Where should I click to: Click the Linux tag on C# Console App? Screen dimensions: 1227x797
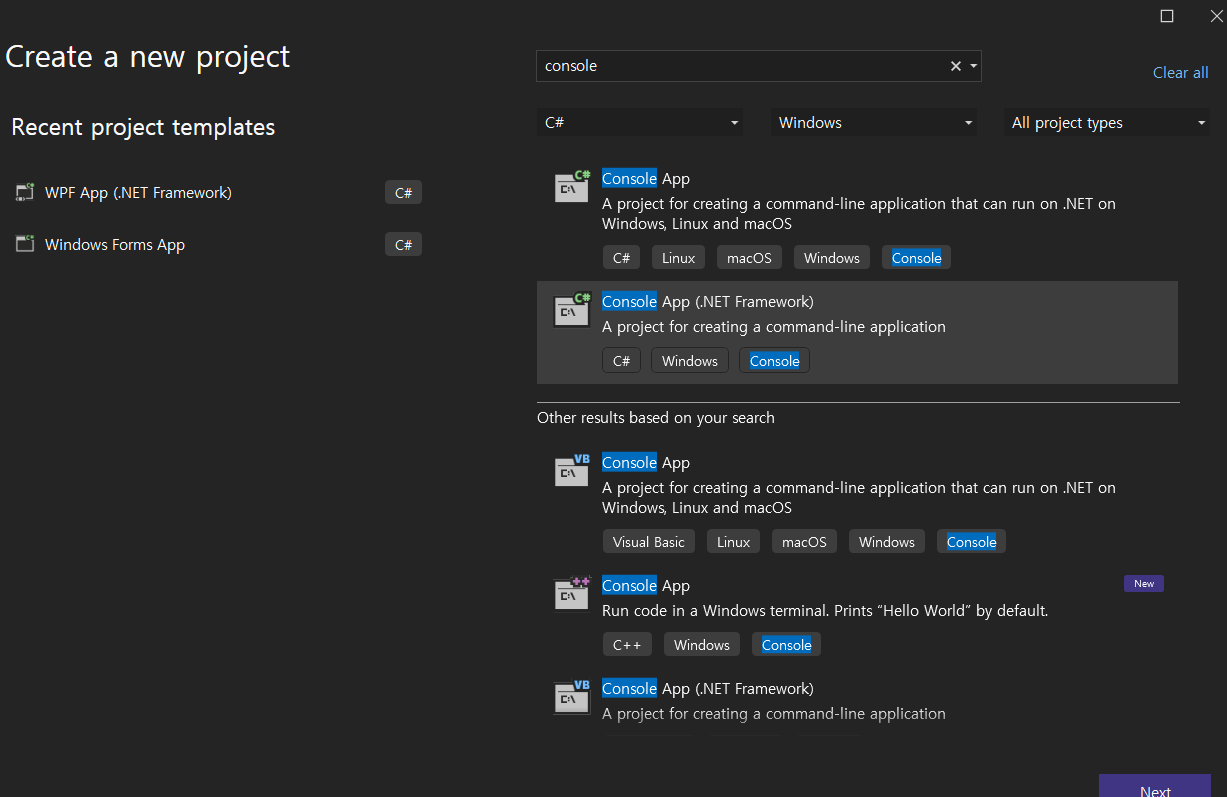pos(678,257)
